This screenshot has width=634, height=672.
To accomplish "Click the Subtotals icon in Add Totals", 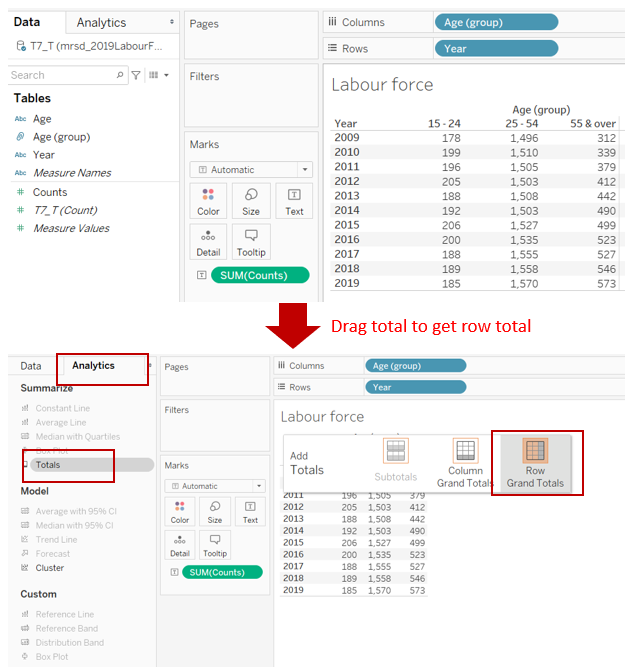I will (x=396, y=451).
